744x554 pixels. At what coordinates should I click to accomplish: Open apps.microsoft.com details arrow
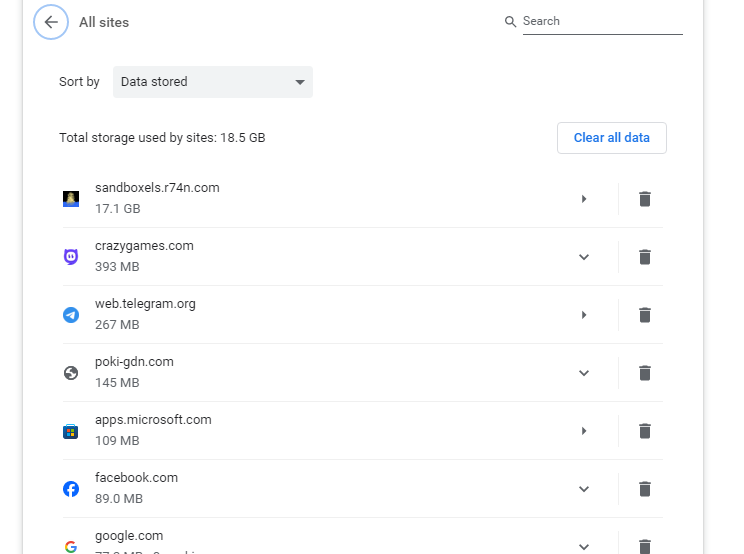tap(584, 431)
